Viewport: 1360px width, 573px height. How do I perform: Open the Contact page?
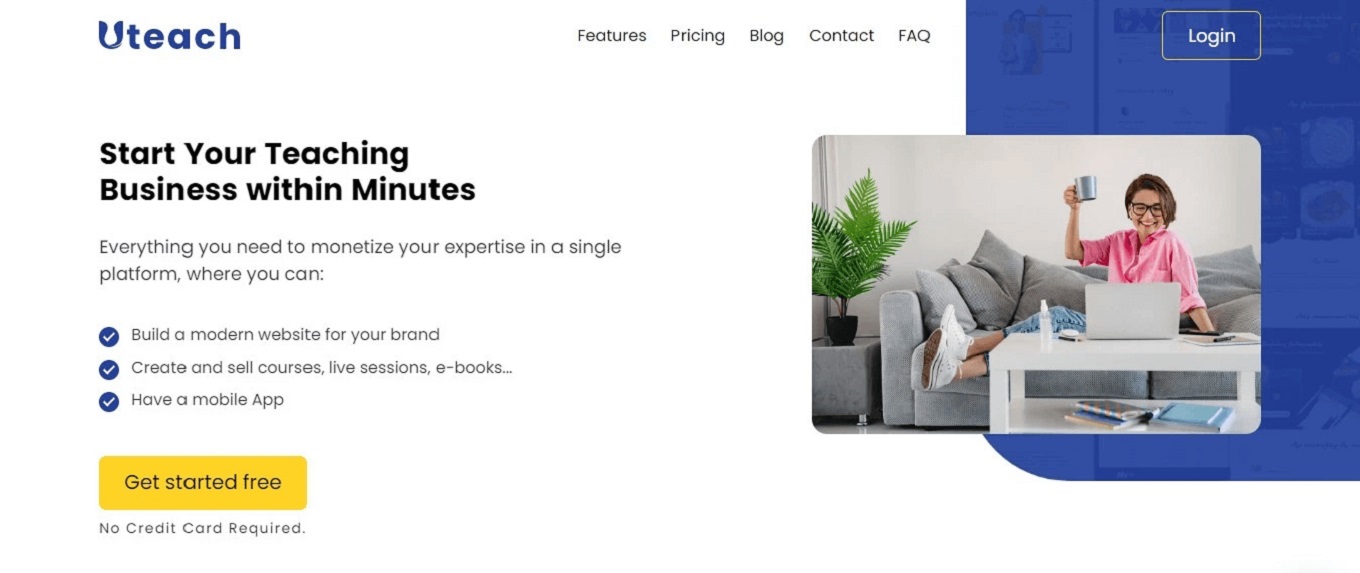[841, 36]
